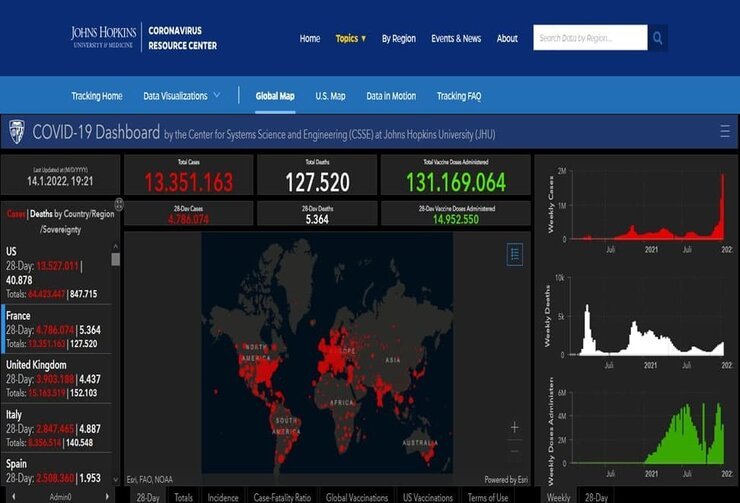Viewport: 740px width, 503px height.
Task: Click in the Search Data by Region field
Action: pyautogui.click(x=590, y=38)
